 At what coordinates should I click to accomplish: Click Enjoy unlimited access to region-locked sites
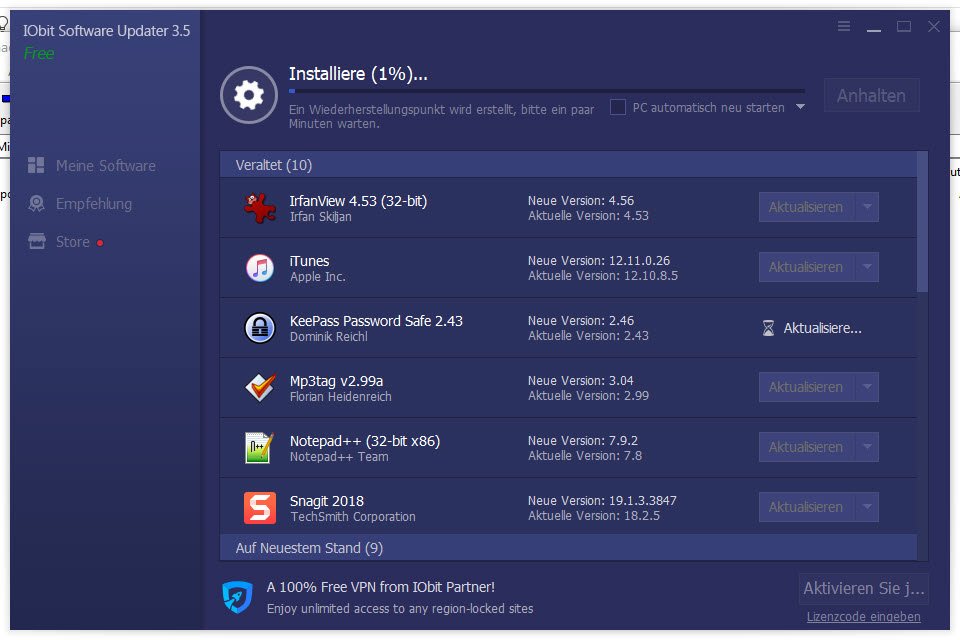[x=400, y=608]
